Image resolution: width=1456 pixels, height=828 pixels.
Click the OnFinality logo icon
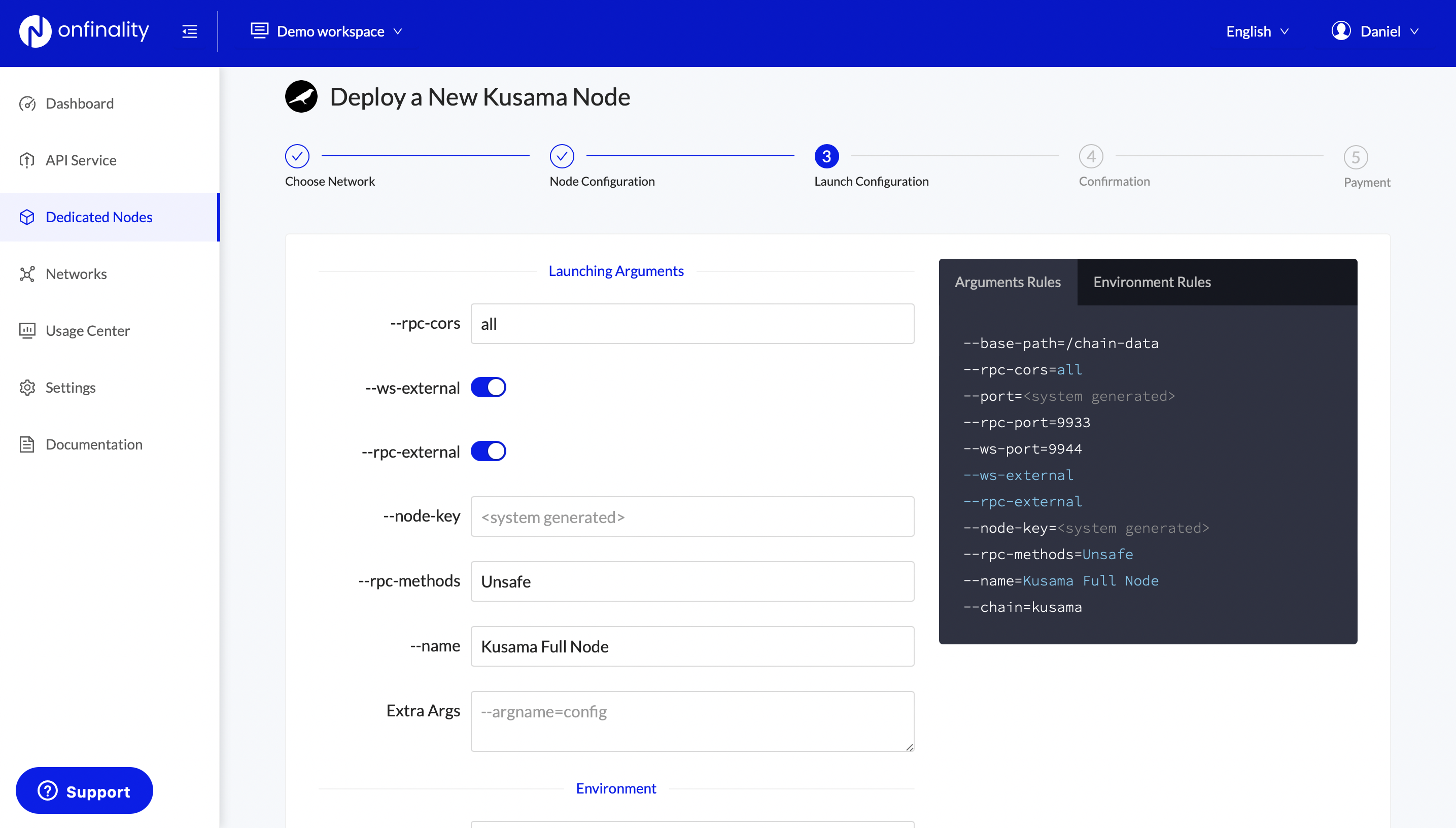click(x=35, y=31)
